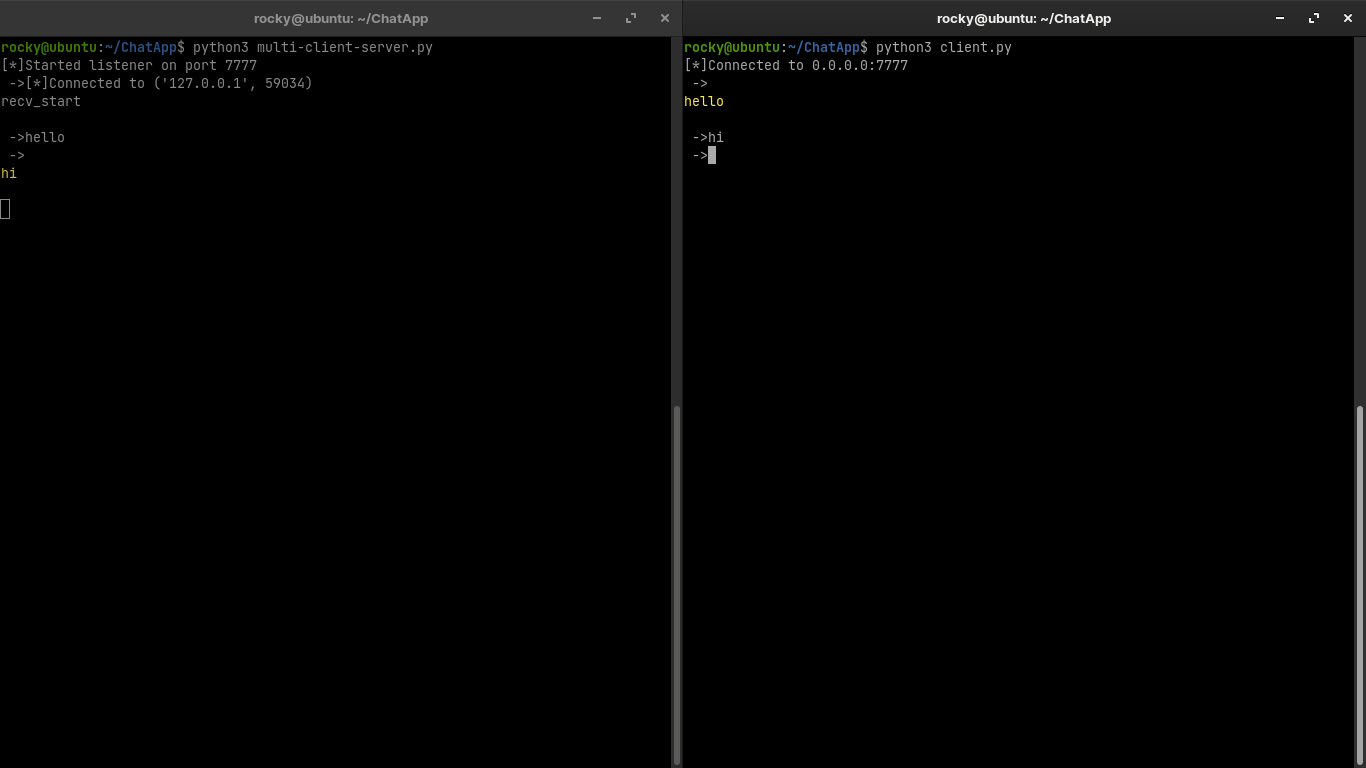This screenshot has height=768, width=1366.
Task: Select the yellow hello message in client terminal
Action: pyautogui.click(x=703, y=101)
